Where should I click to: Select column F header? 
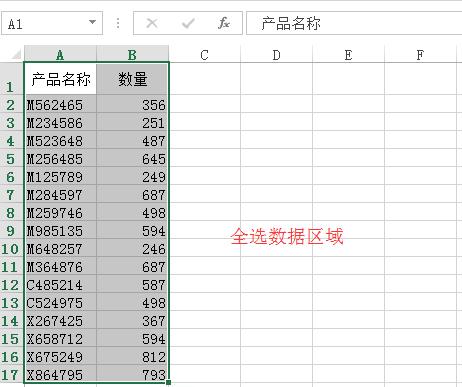(420, 54)
